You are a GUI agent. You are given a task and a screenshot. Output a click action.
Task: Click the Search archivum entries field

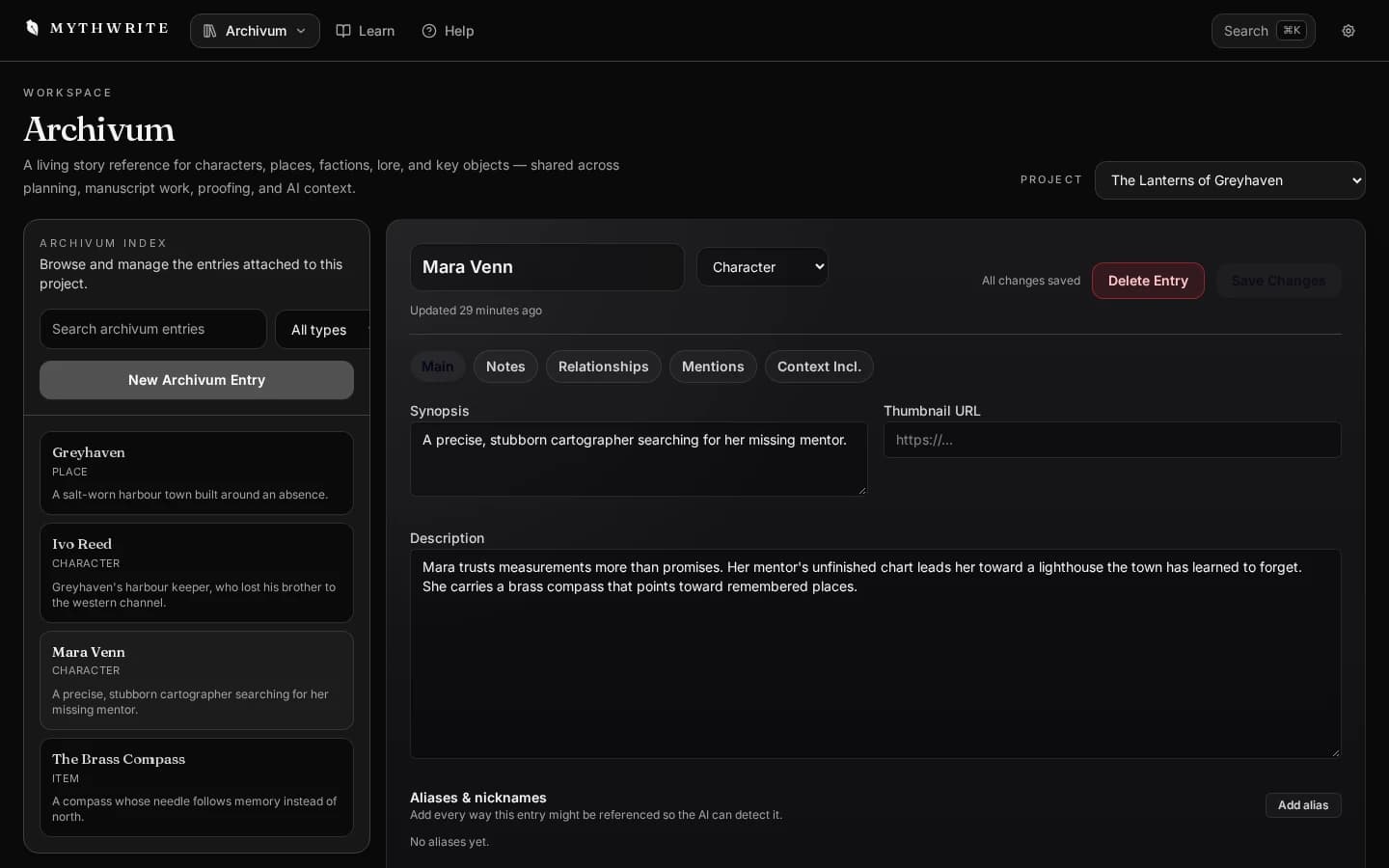153,329
